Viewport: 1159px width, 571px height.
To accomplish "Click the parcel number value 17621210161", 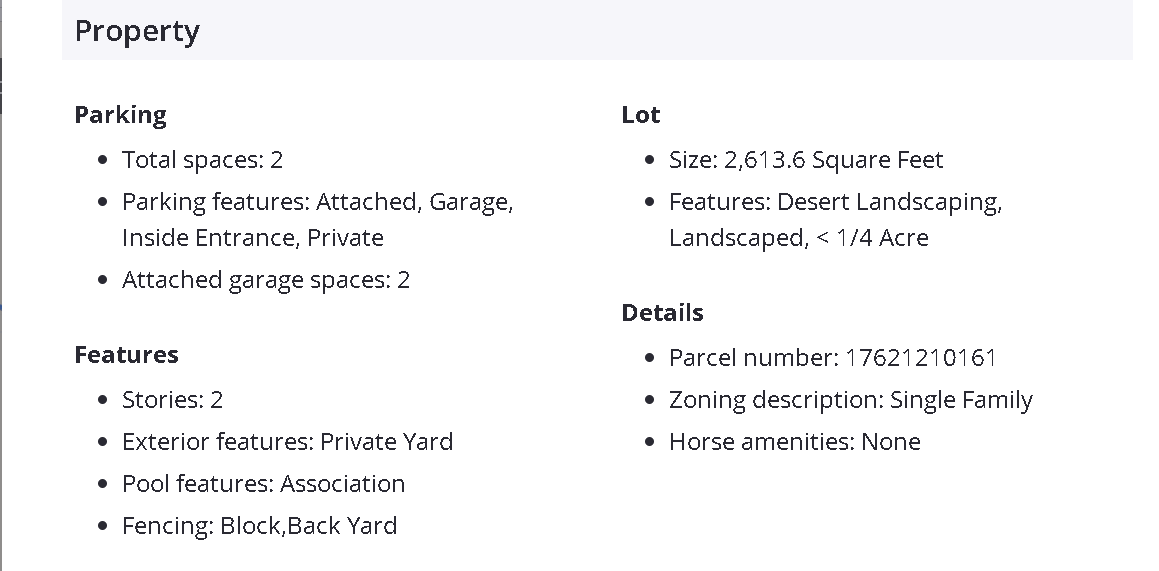I will point(921,358).
